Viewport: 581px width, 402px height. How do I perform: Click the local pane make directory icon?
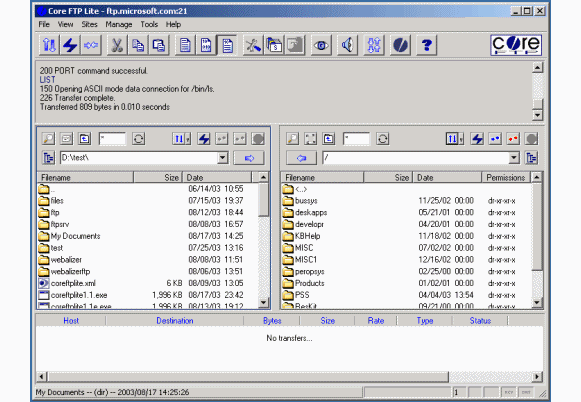(x=67, y=139)
